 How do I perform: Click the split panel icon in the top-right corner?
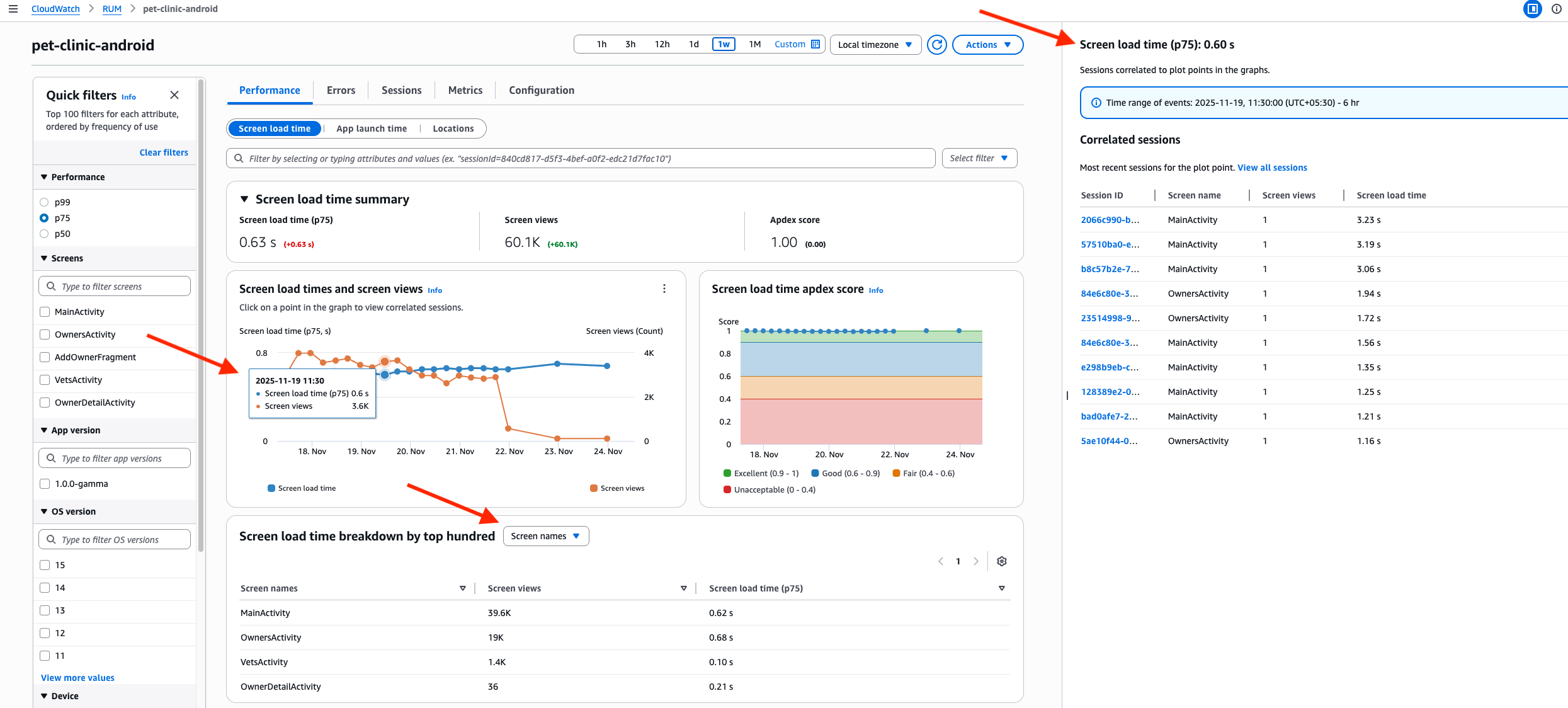(x=1532, y=9)
